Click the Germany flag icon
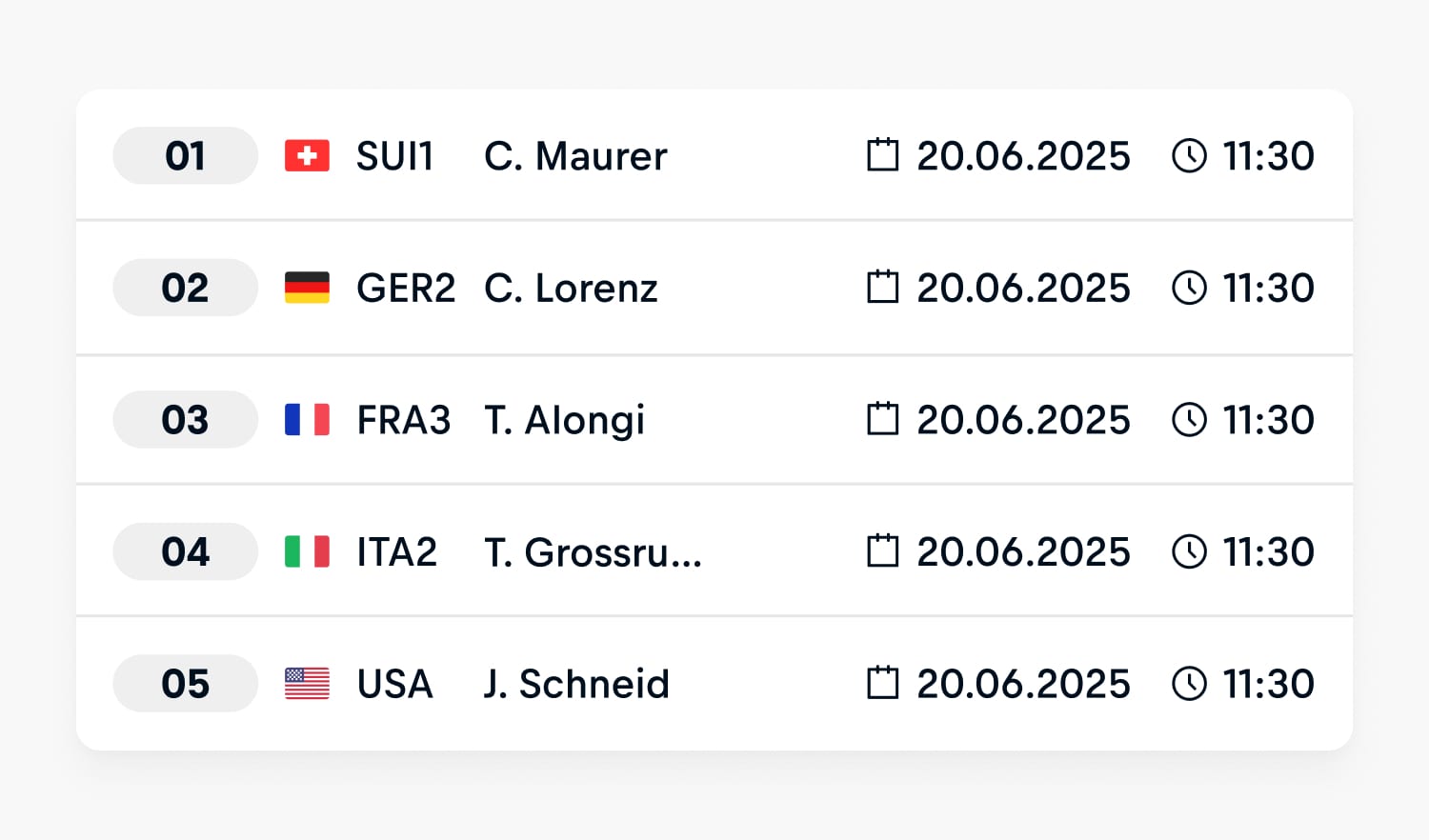 pos(307,288)
